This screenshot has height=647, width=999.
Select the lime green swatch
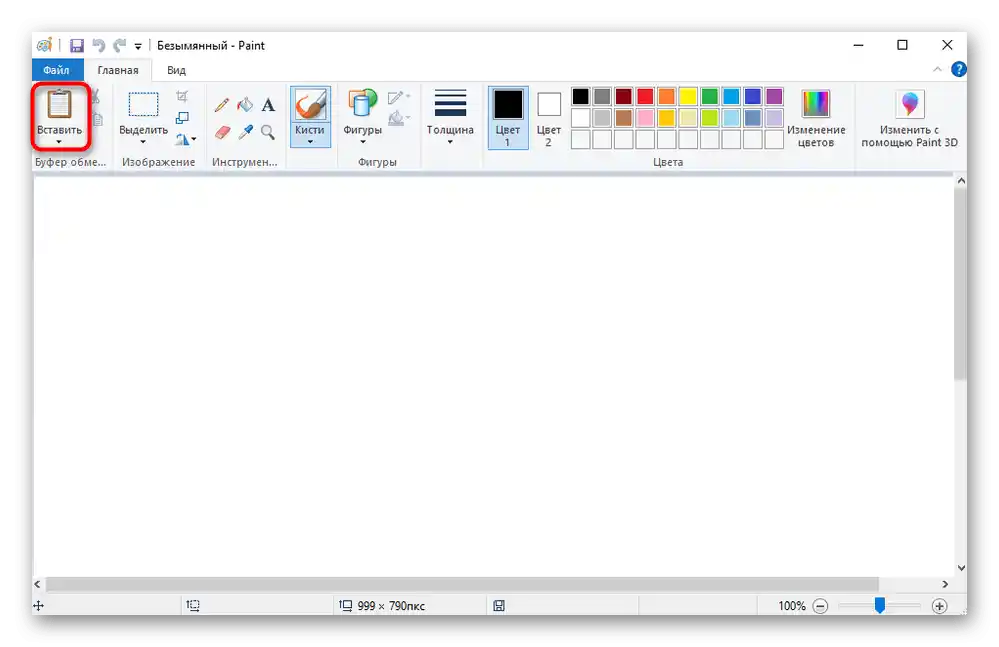click(710, 118)
